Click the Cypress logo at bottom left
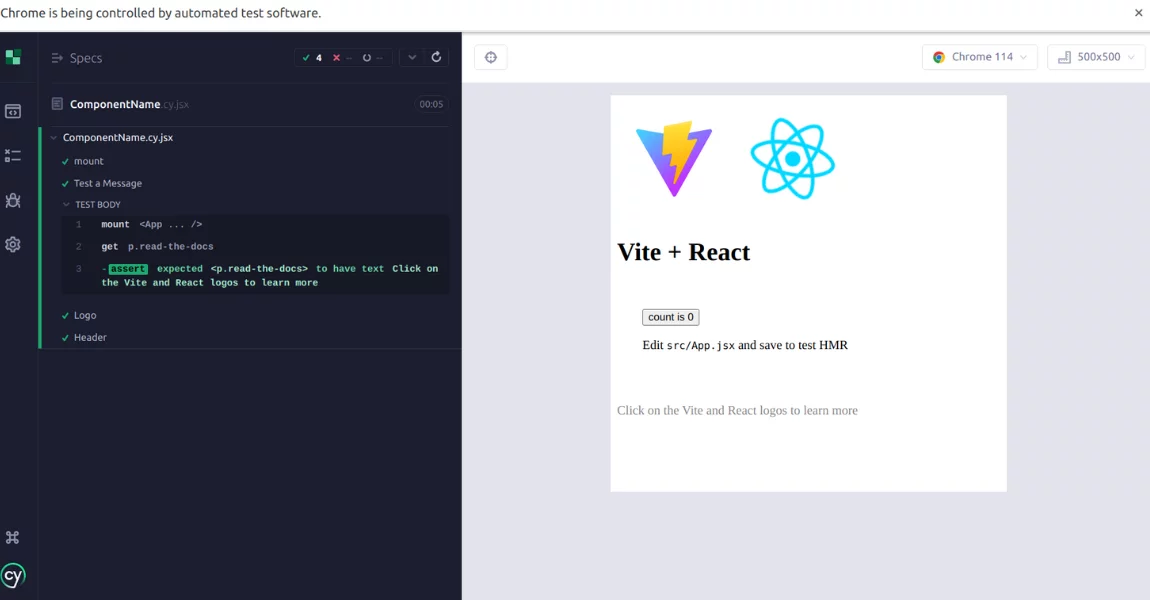This screenshot has width=1150, height=600. 13,575
